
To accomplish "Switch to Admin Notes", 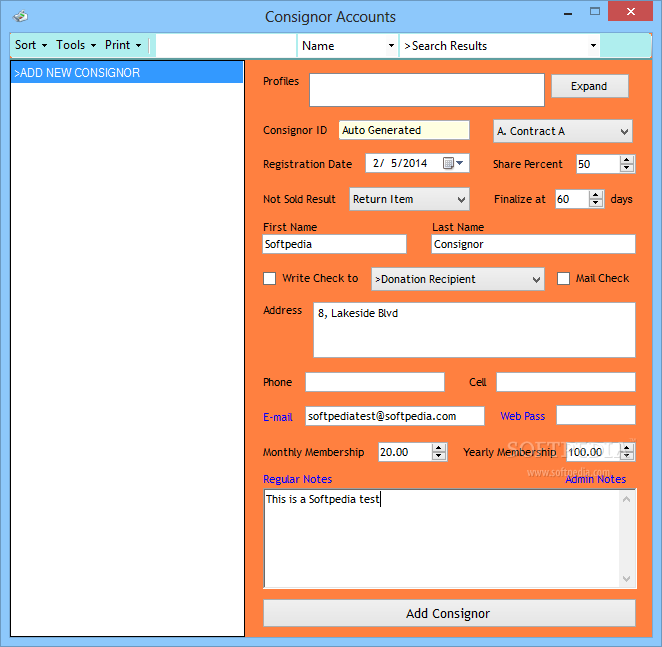I will pyautogui.click(x=595, y=479).
